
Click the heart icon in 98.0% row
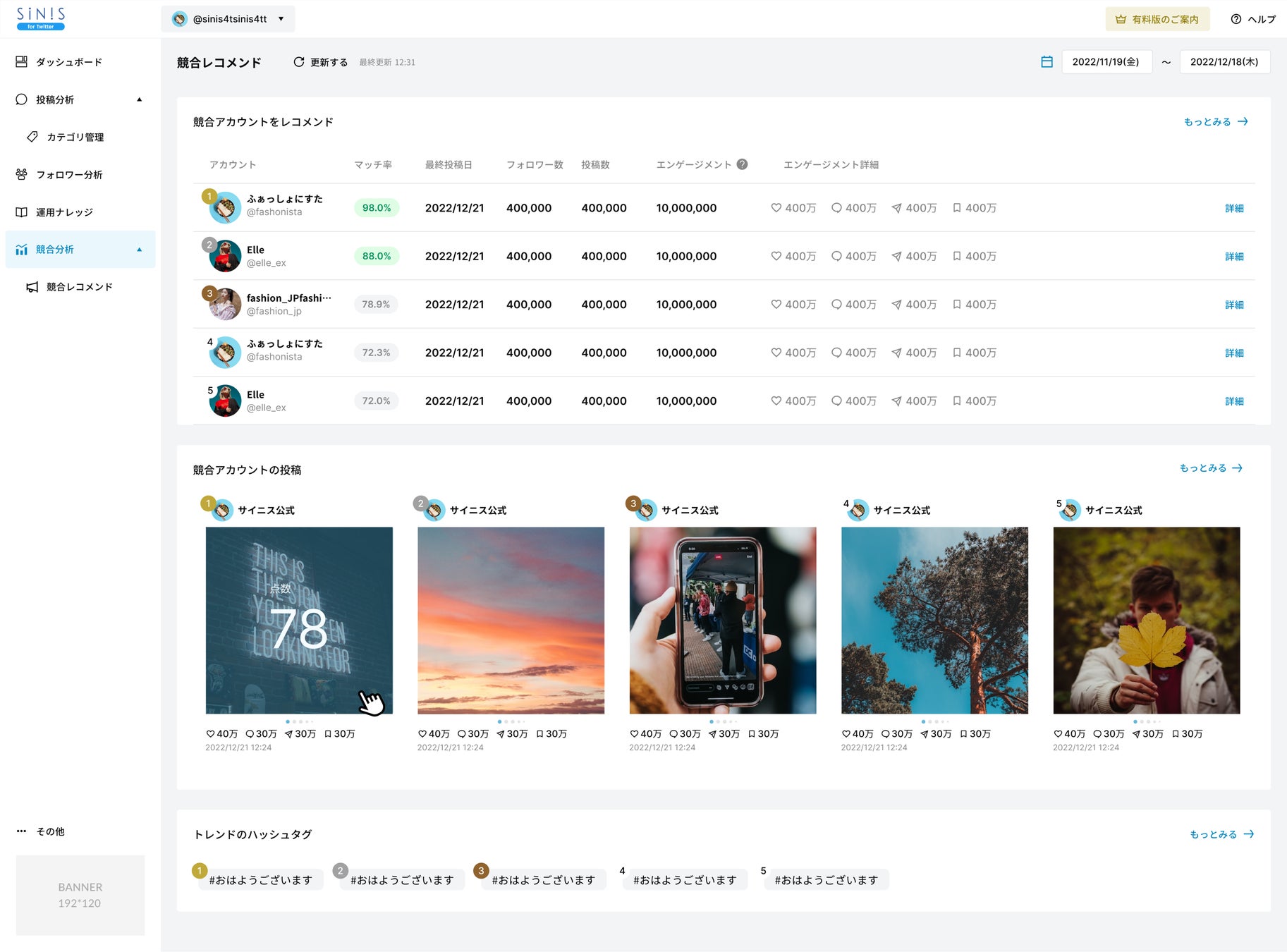[776, 208]
